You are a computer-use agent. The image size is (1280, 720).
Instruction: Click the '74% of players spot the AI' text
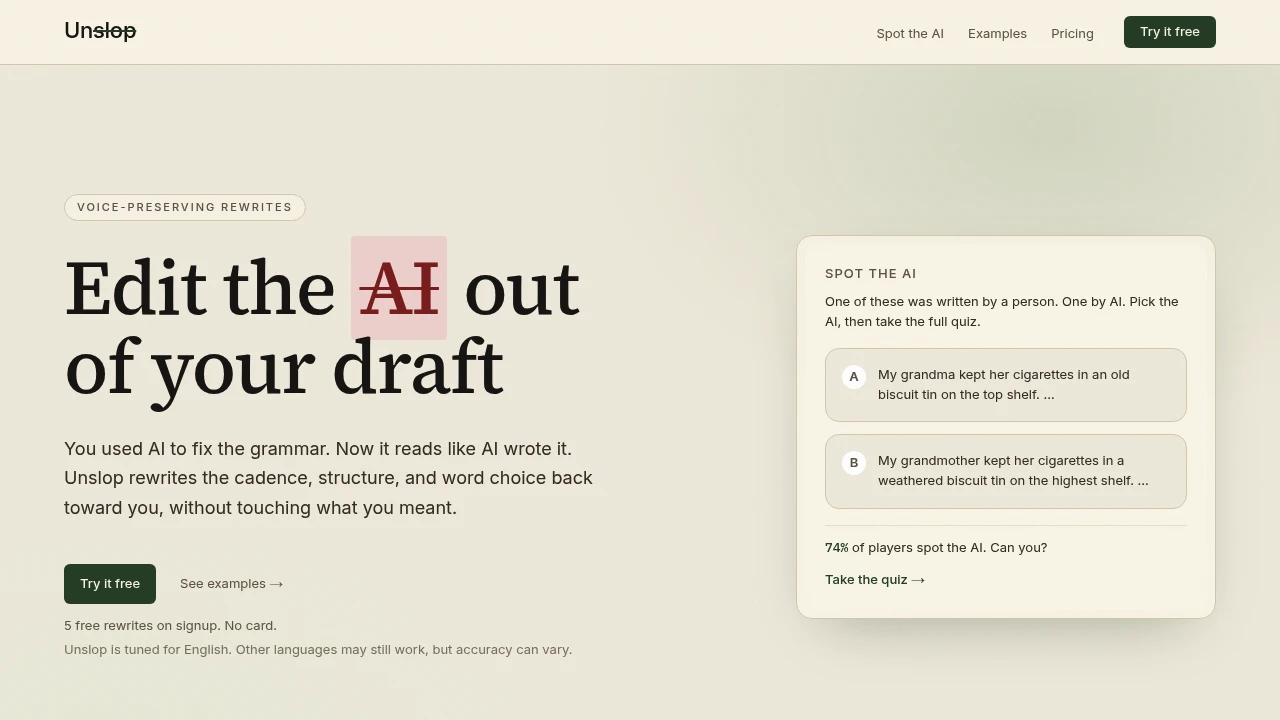[x=936, y=548]
